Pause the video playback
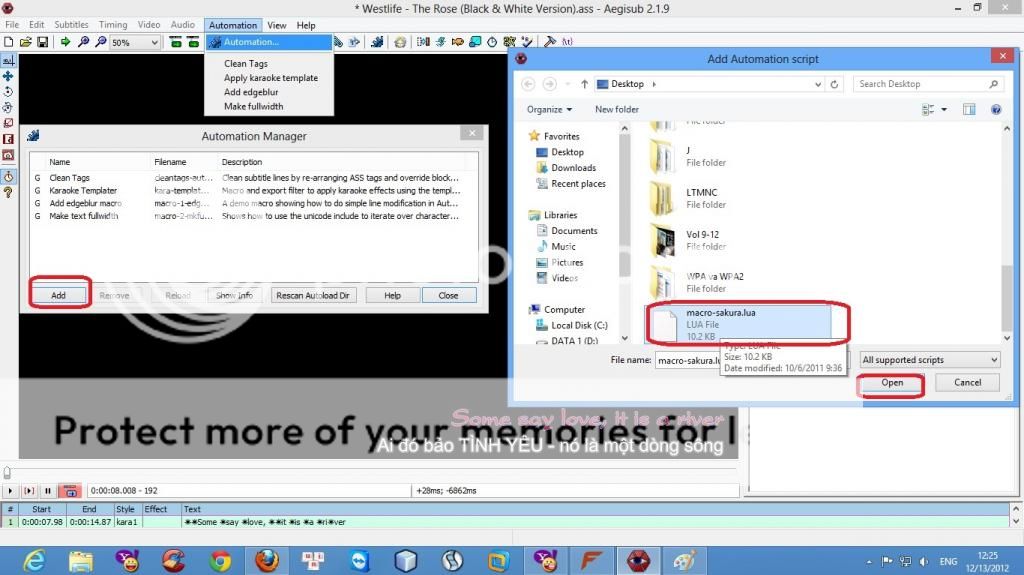 pos(47,491)
